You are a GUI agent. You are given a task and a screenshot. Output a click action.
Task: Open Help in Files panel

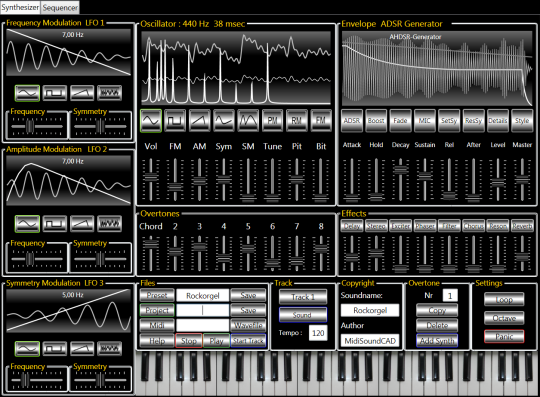point(157,341)
